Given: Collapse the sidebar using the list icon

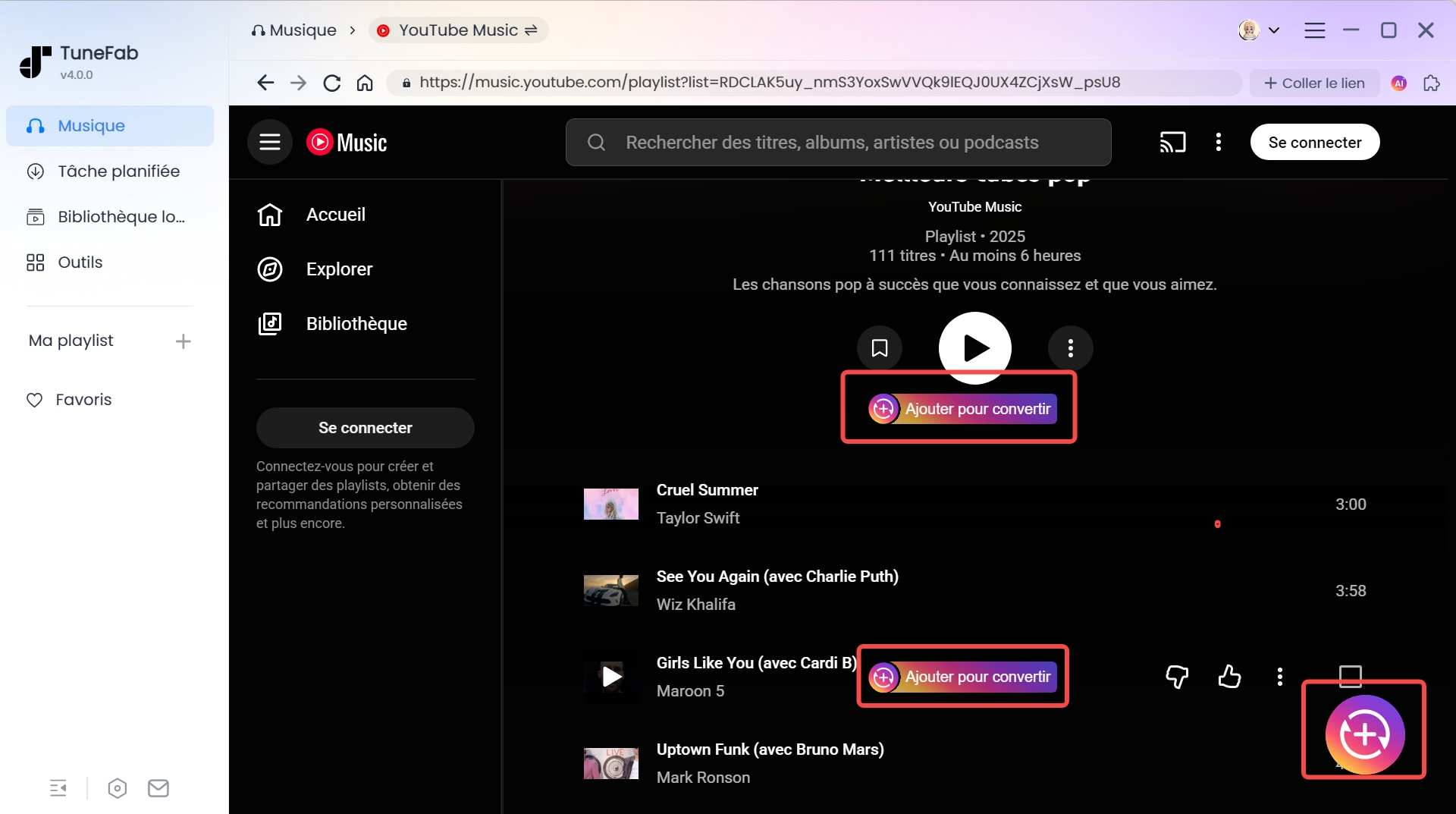Looking at the screenshot, I should tap(59, 788).
